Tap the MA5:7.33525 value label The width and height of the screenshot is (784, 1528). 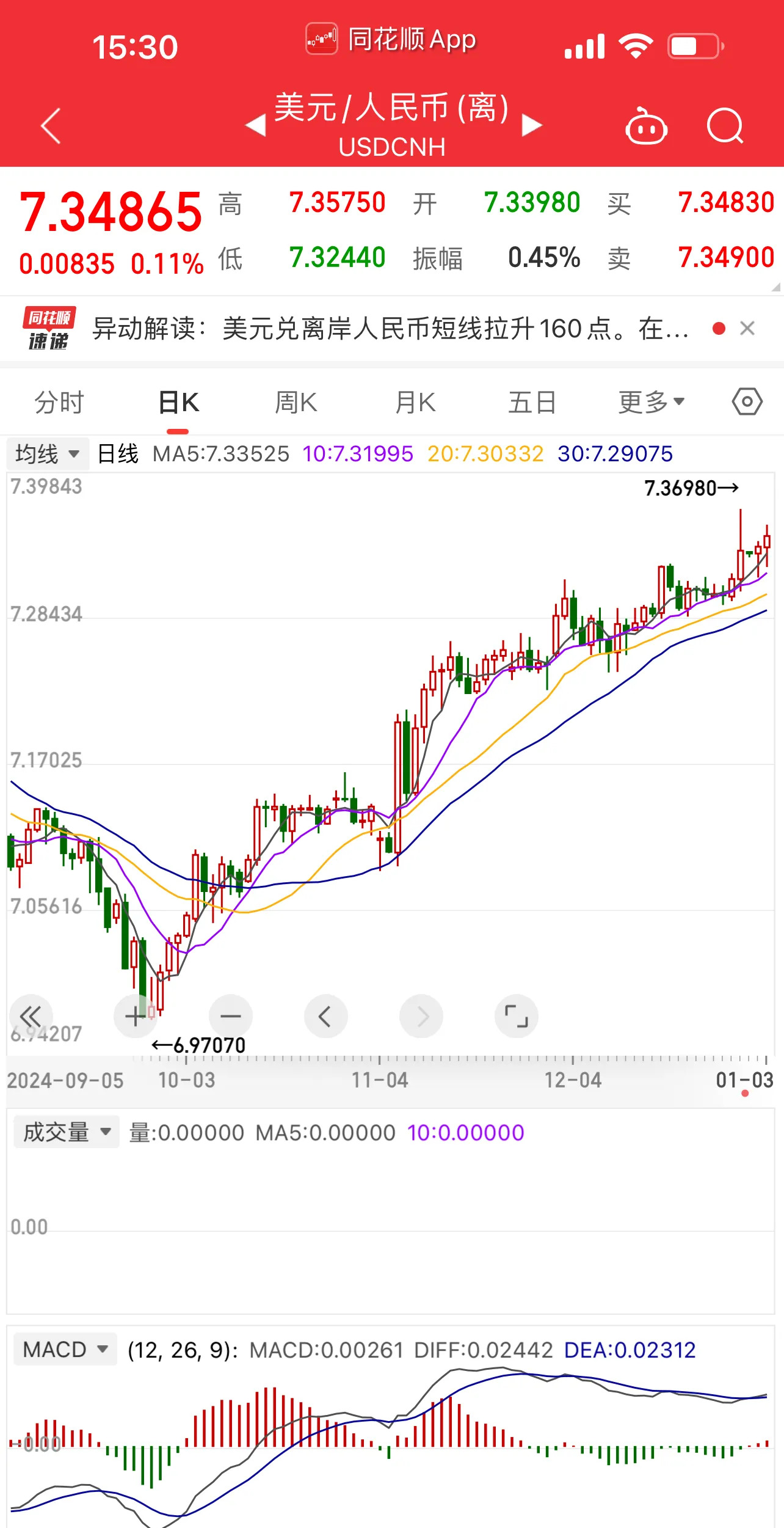click(221, 454)
